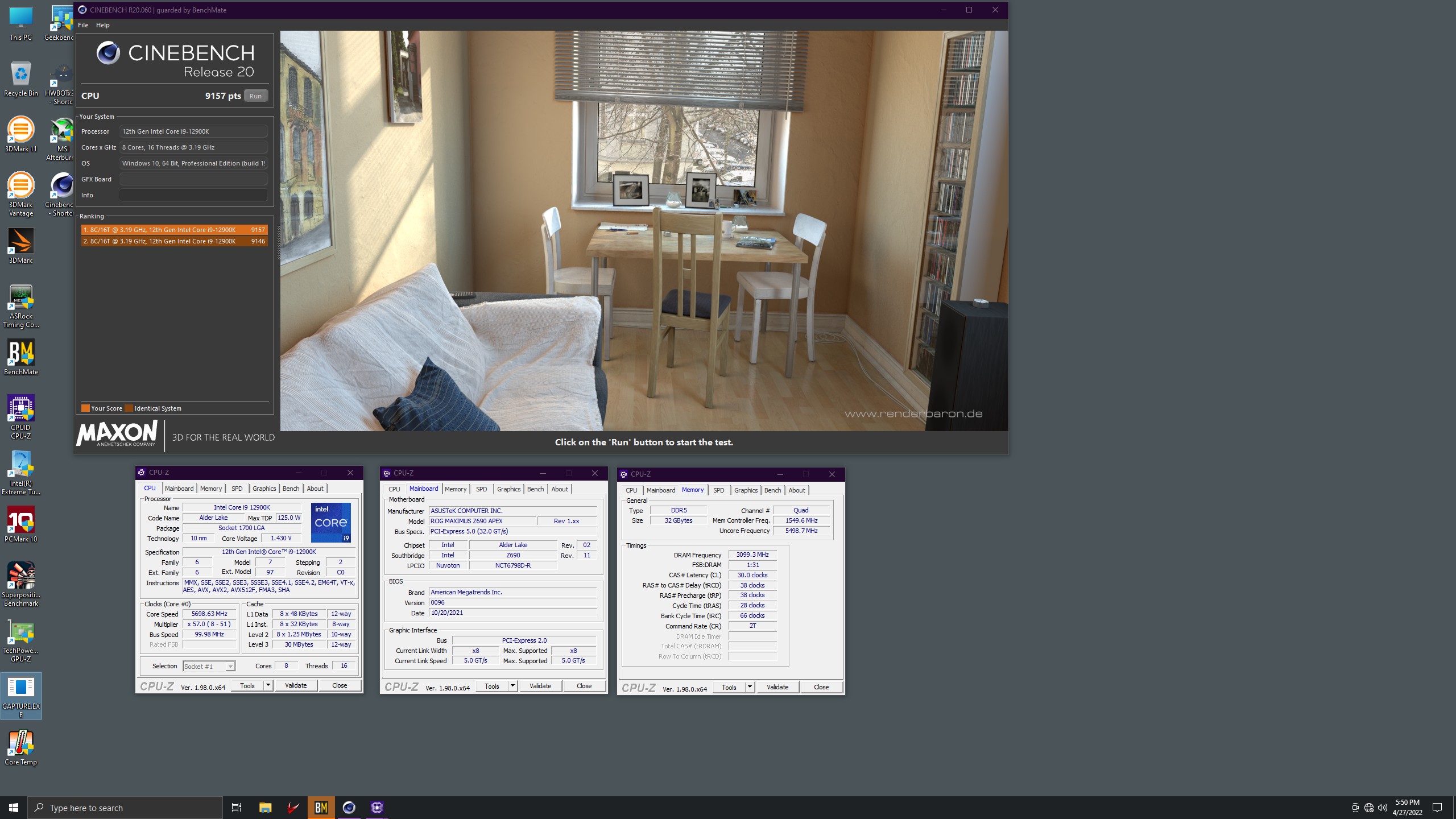Open TechPowerUp GPU-Z desktop icon
The image size is (1456, 819).
20,640
